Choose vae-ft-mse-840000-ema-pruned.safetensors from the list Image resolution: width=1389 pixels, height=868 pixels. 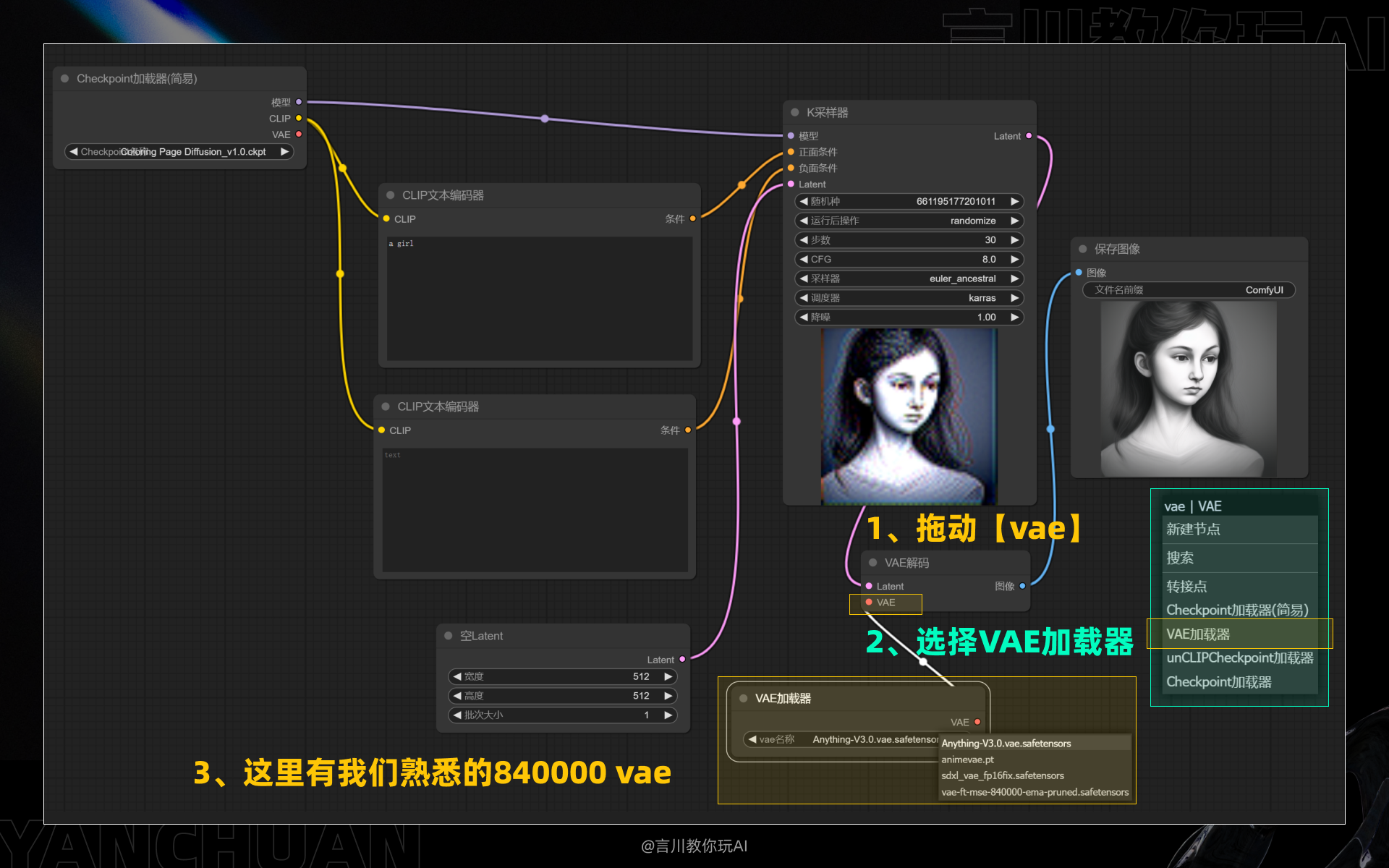point(1035,792)
